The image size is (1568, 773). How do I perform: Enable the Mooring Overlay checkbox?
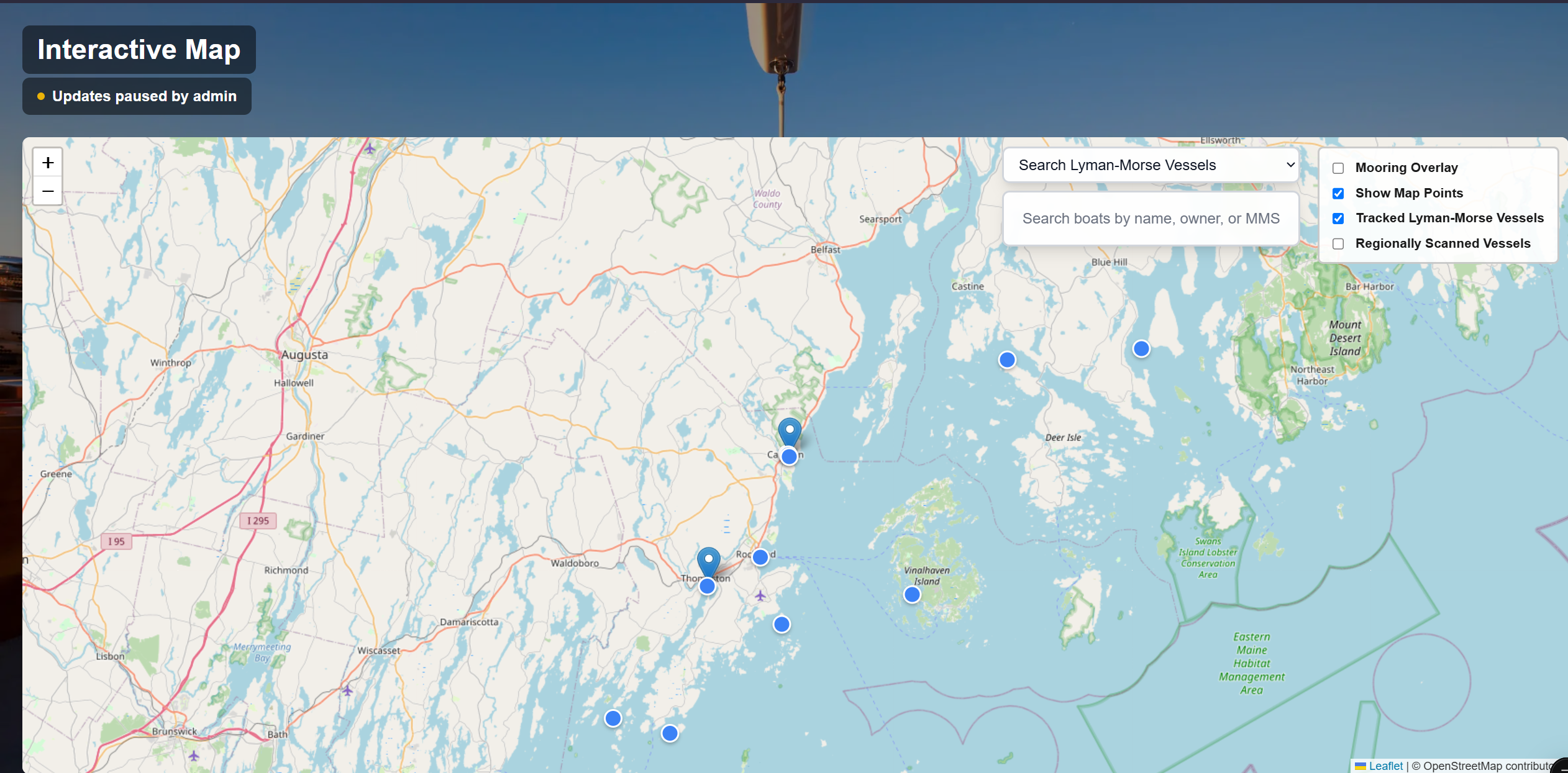1338,168
